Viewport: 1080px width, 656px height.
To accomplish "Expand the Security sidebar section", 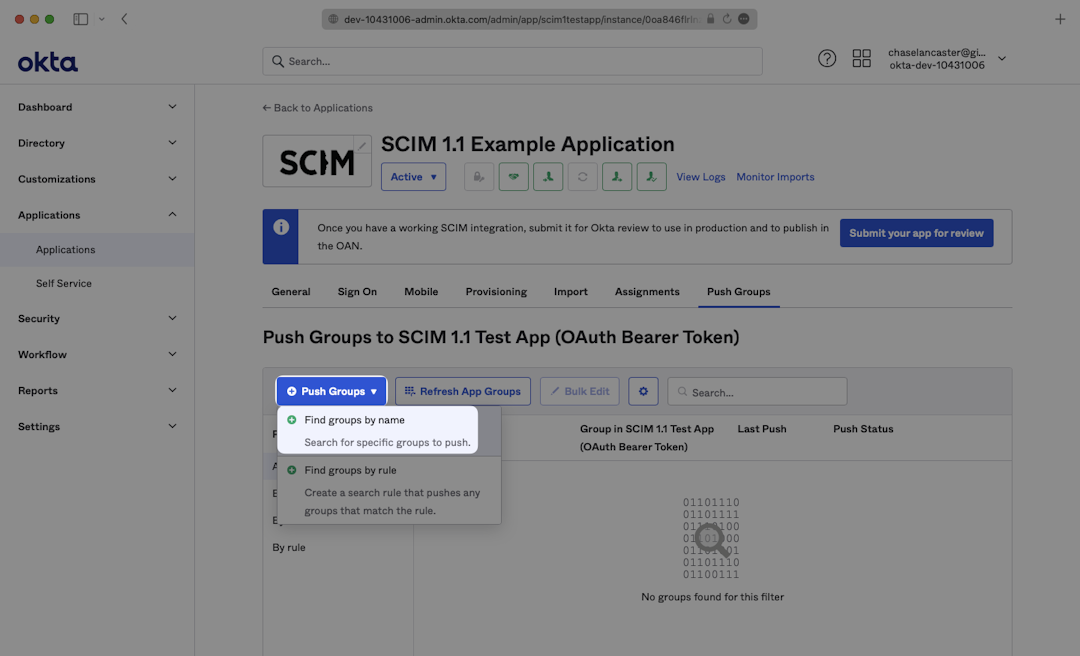I will pyautogui.click(x=97, y=318).
